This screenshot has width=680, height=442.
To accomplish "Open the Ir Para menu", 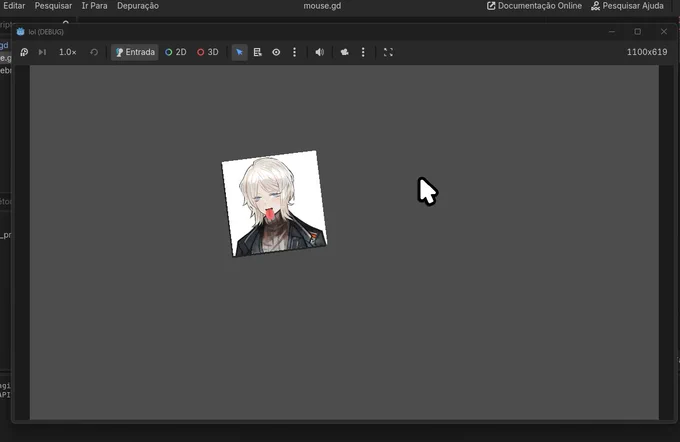I will coord(95,6).
